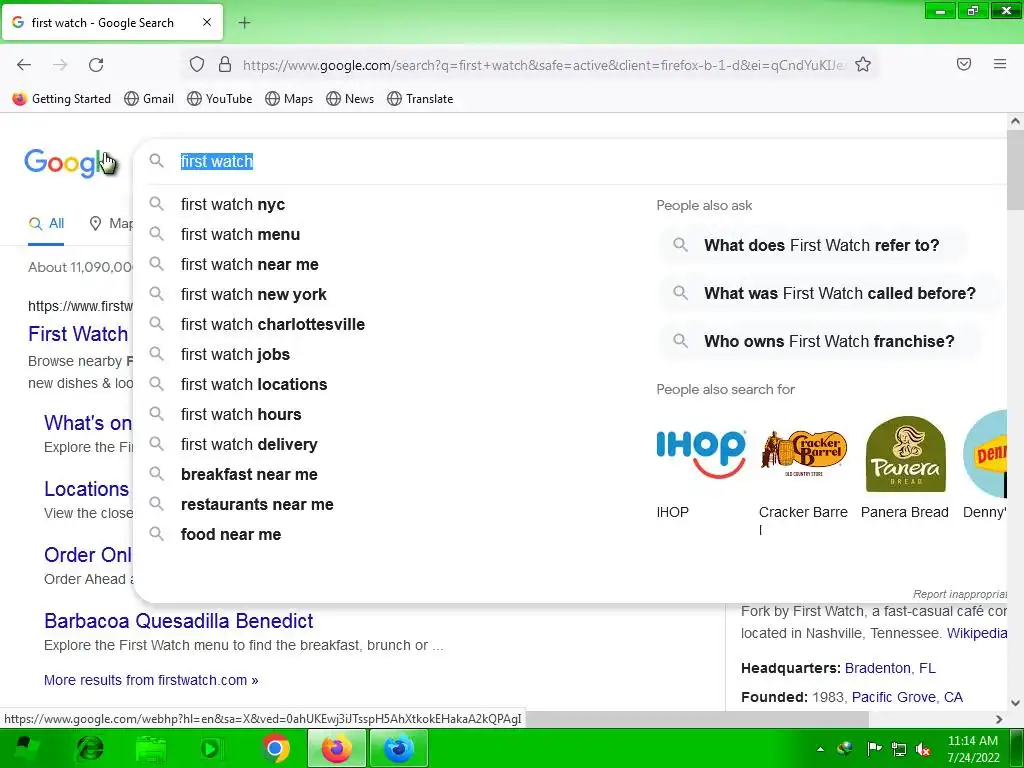Select the Panera Bread logo thumbnail
The width and height of the screenshot is (1024, 768).
tap(905, 454)
